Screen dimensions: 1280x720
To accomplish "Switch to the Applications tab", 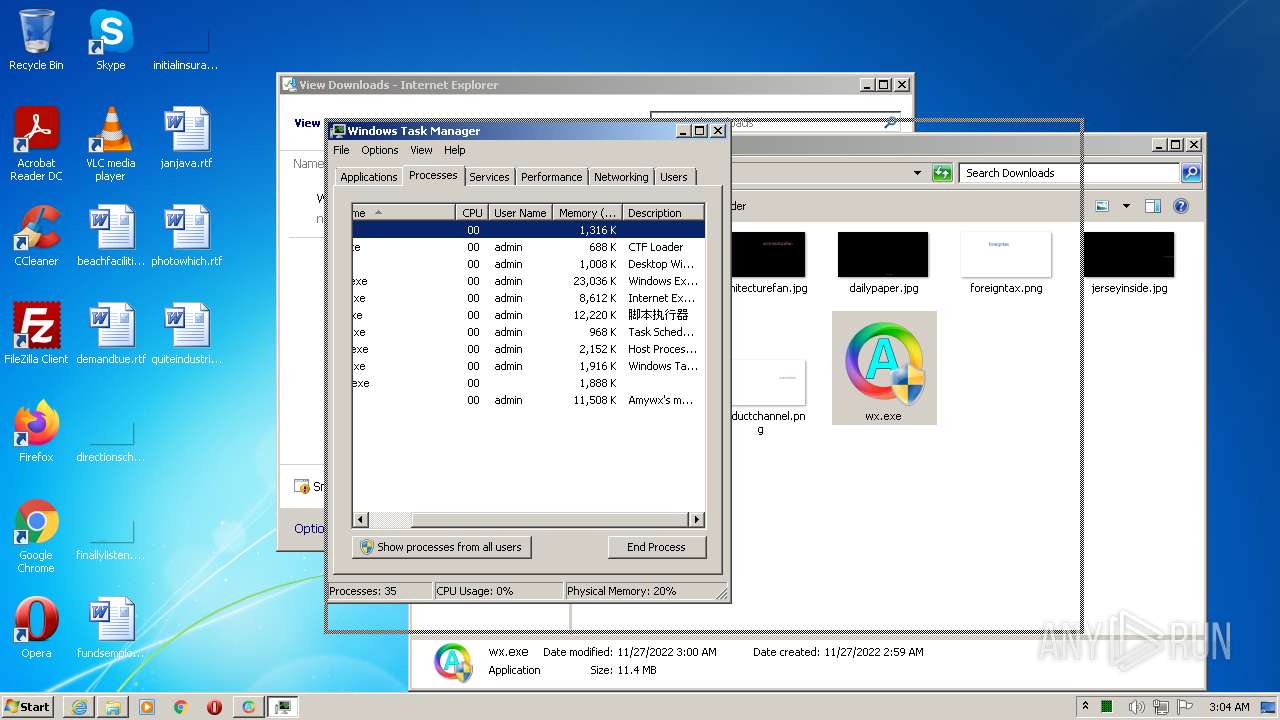I will (x=369, y=177).
